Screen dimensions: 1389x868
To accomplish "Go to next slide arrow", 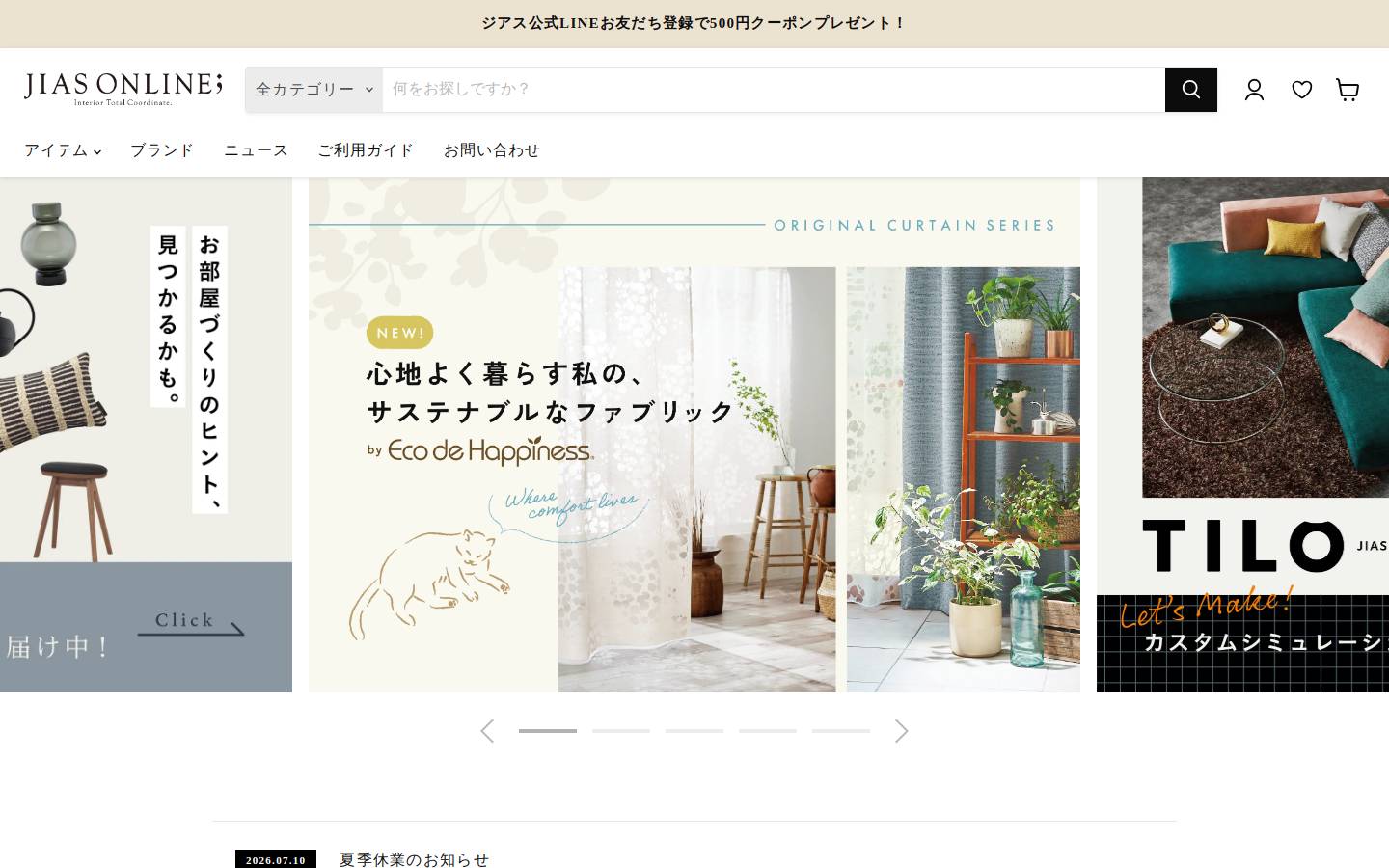I will tap(901, 731).
